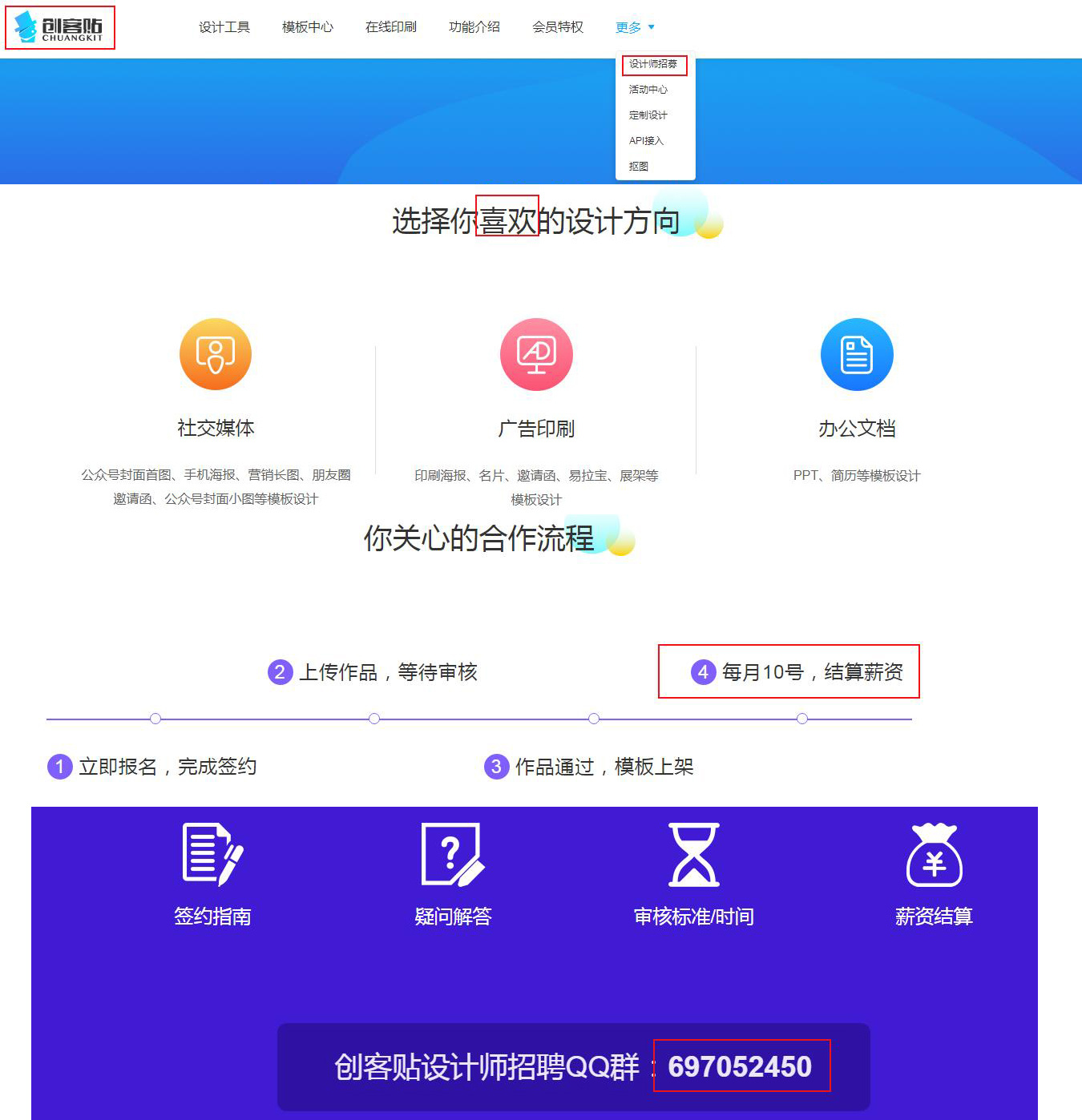Open the 办公文档 document icon
Viewport: 1082px width, 1120px height.
coord(856,354)
